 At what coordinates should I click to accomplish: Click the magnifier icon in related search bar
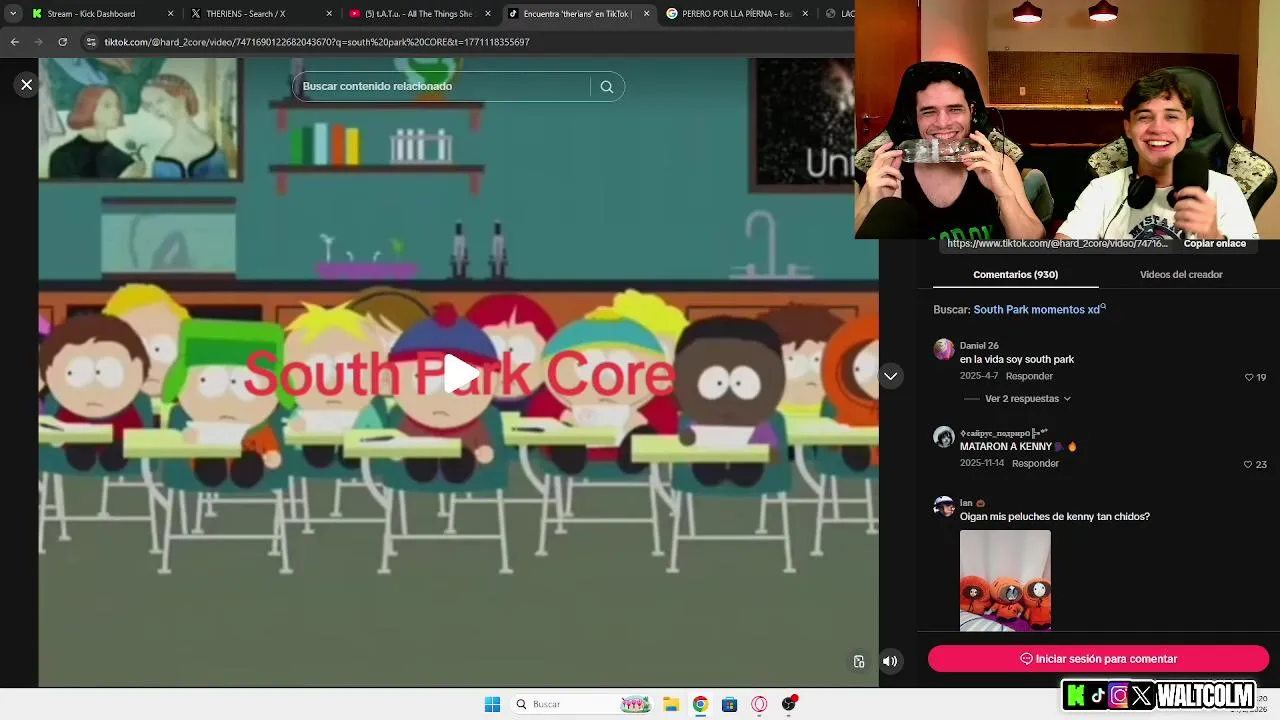point(606,86)
